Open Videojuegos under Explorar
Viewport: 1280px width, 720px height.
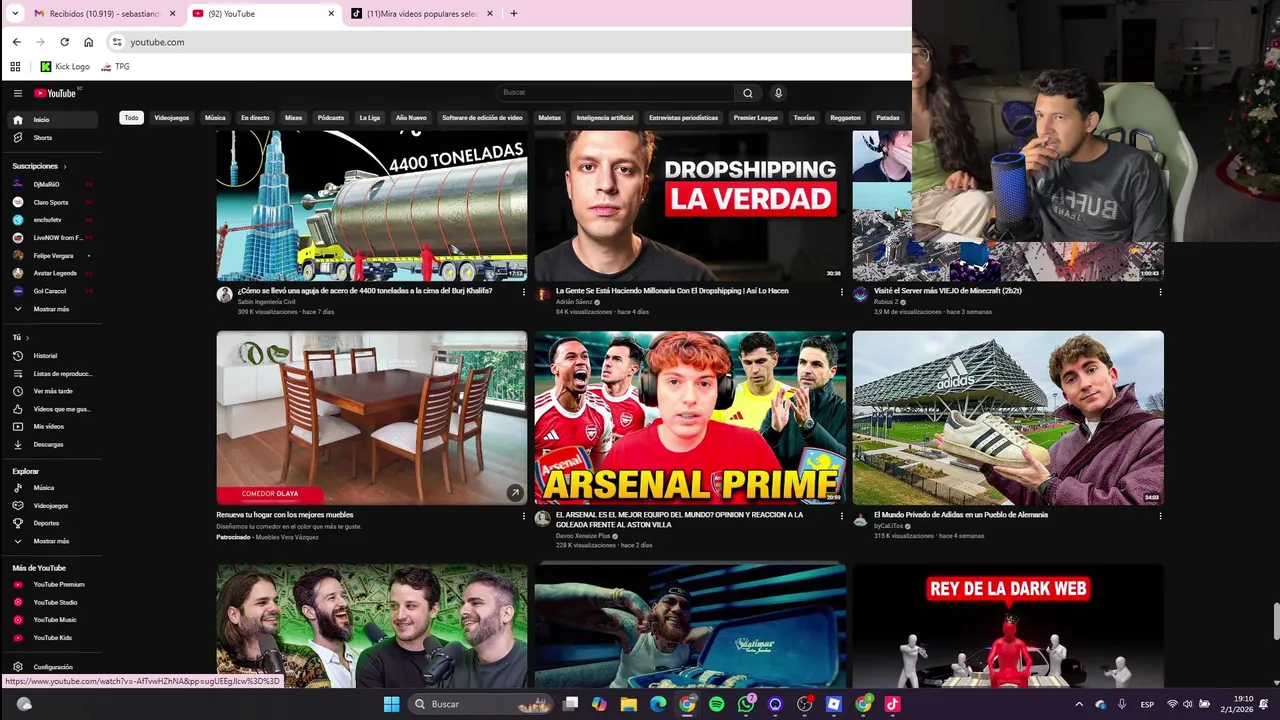click(53, 505)
